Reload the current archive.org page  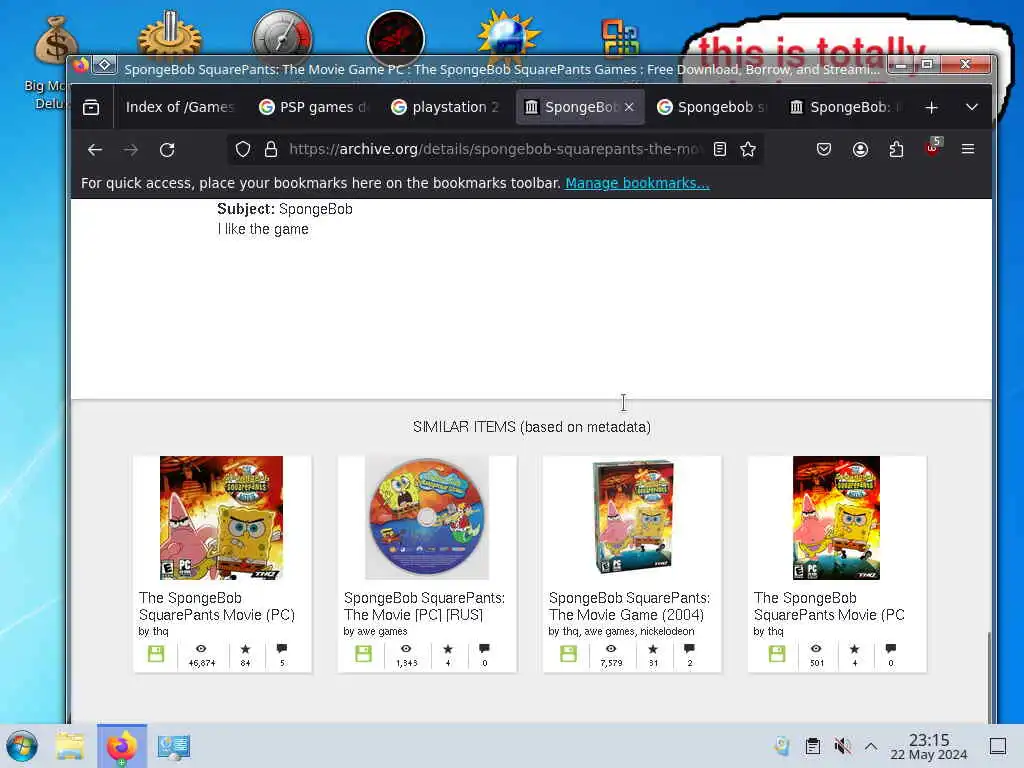click(x=167, y=150)
